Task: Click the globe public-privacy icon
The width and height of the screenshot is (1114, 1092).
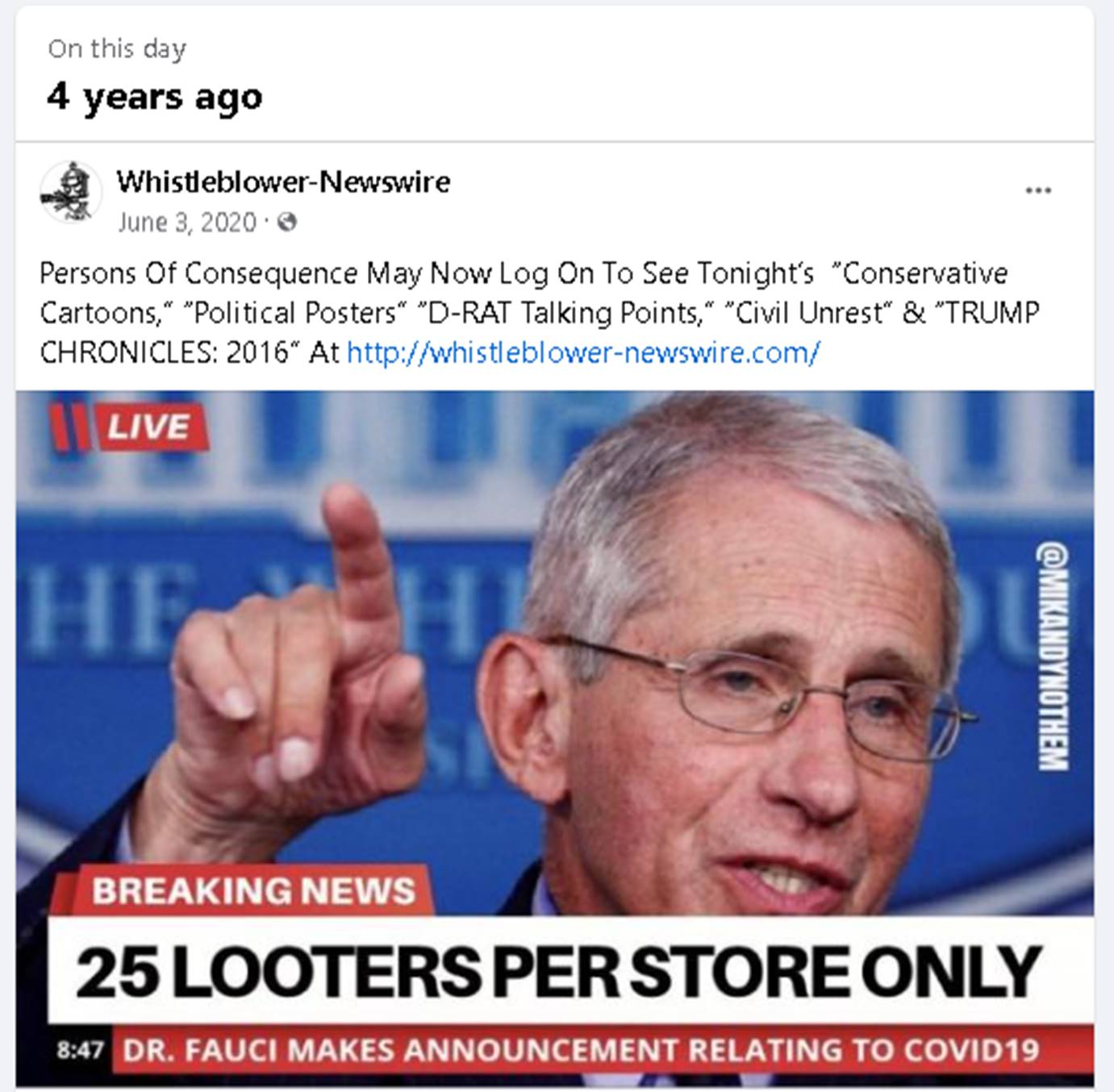Action: pos(286,222)
